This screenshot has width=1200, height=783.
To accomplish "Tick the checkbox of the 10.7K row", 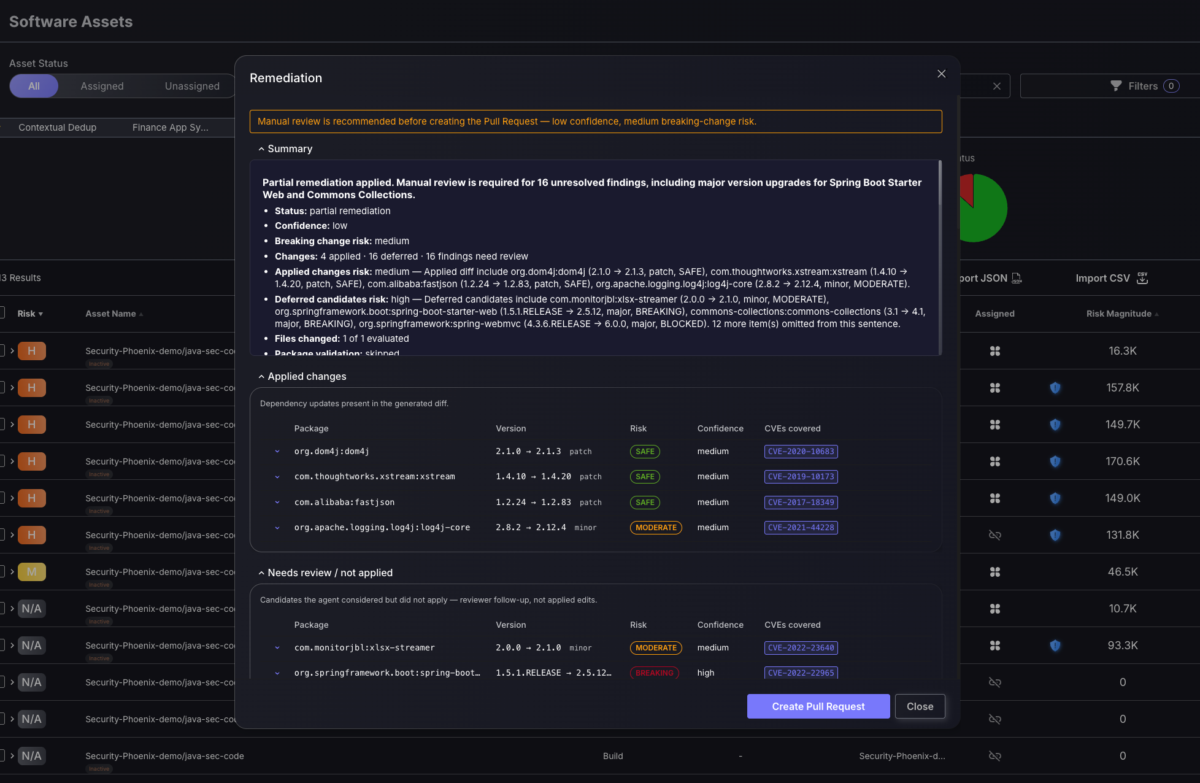I will pos(2,608).
